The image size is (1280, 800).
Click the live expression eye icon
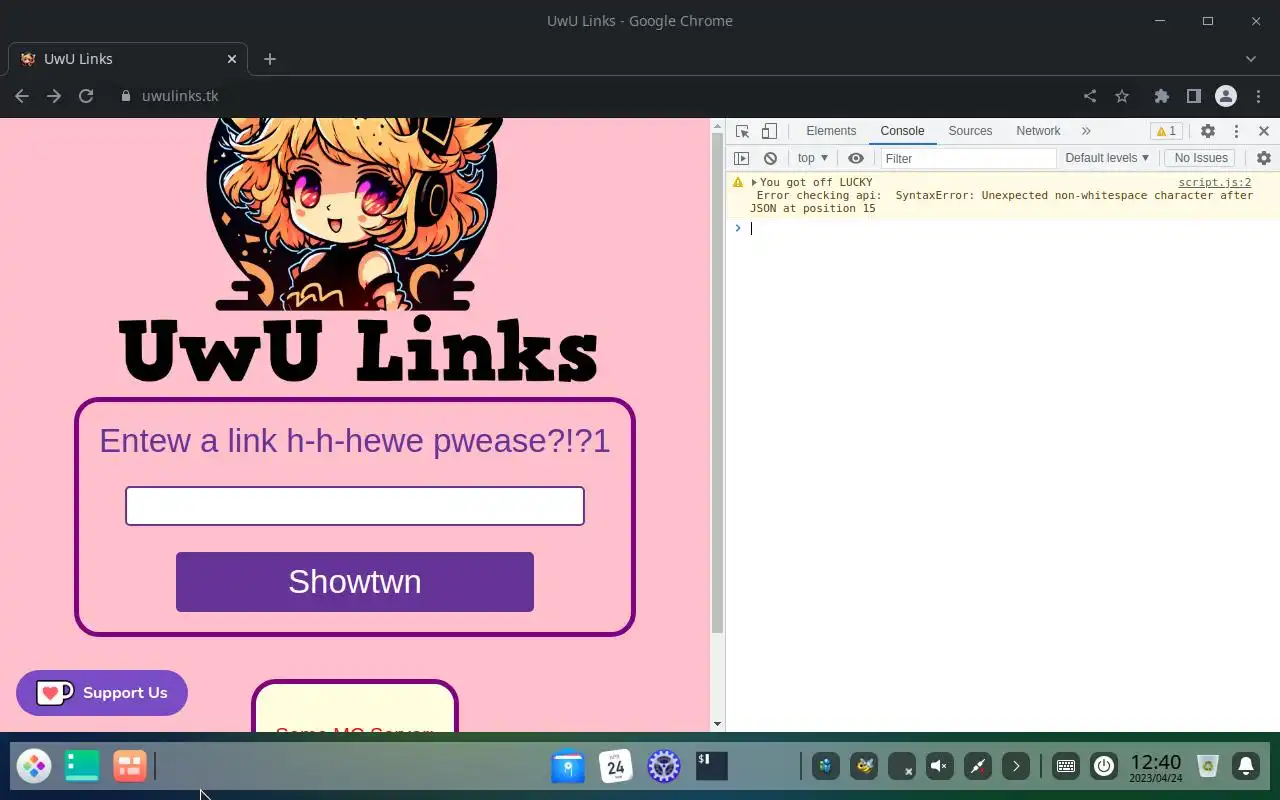(856, 158)
